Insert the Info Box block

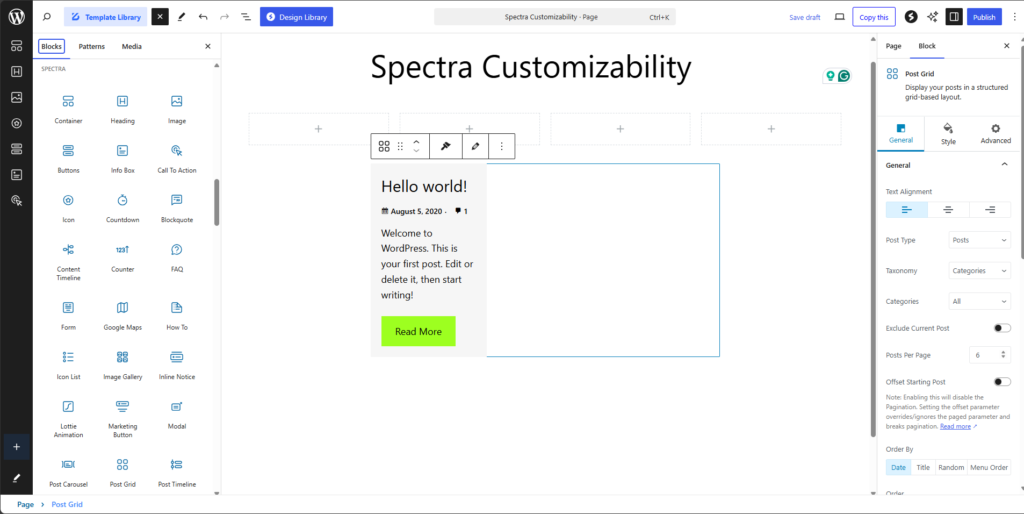(122, 159)
